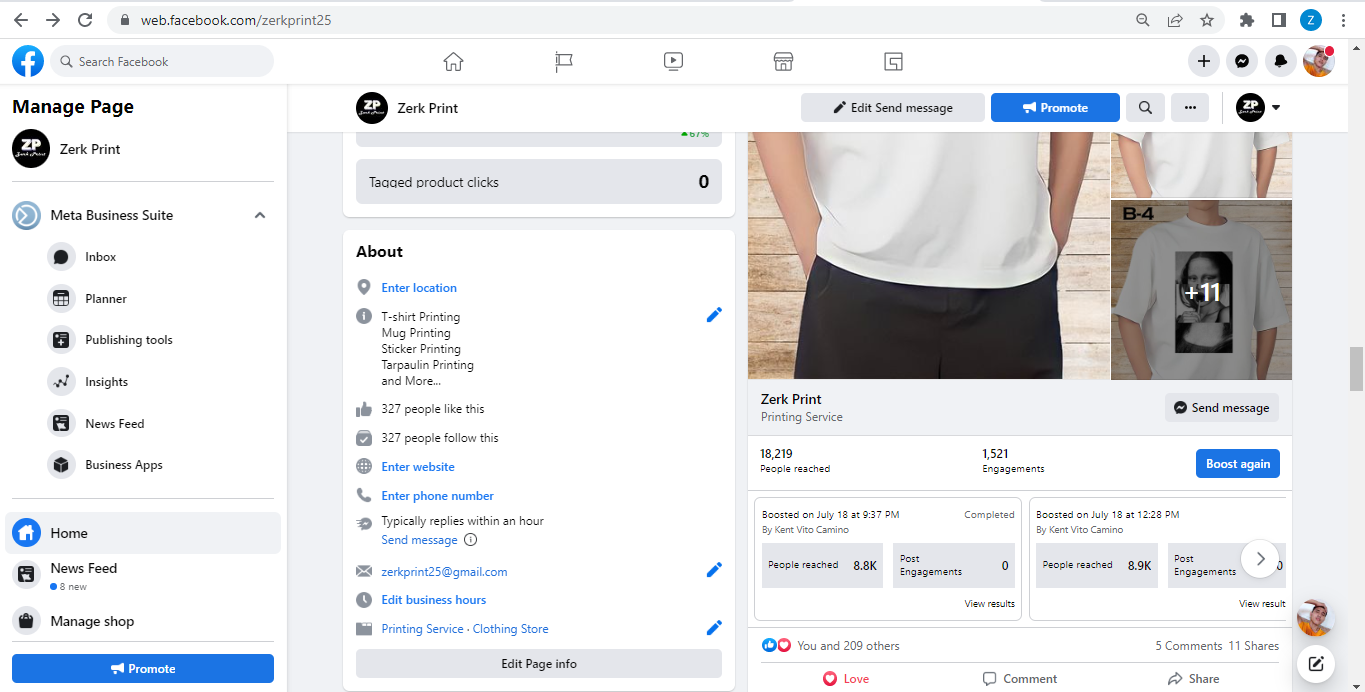This screenshot has width=1365, height=692.
Task: Advance boosted cards with the next arrow
Action: click(x=1260, y=559)
